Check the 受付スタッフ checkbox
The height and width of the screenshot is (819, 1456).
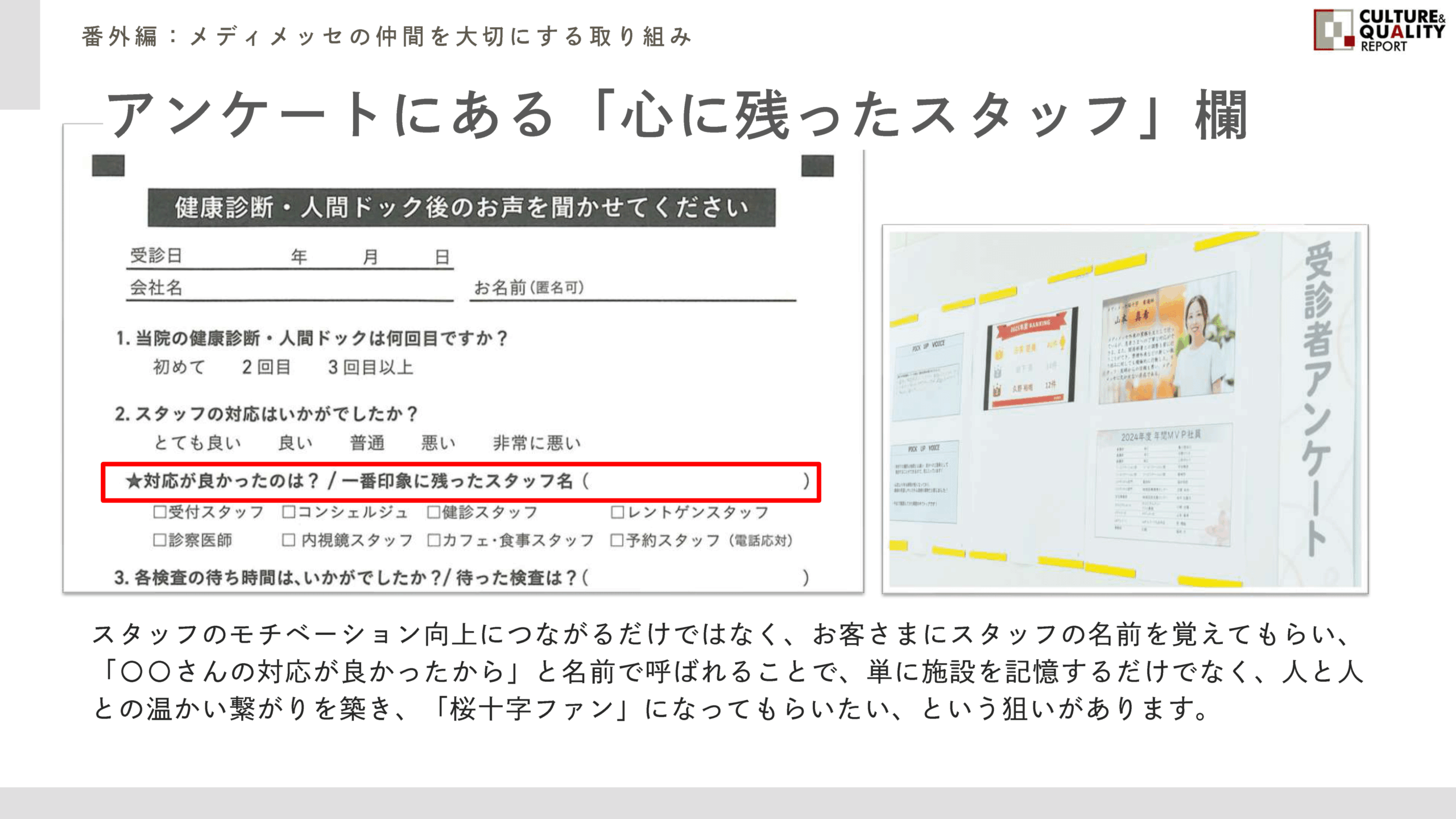click(160, 512)
